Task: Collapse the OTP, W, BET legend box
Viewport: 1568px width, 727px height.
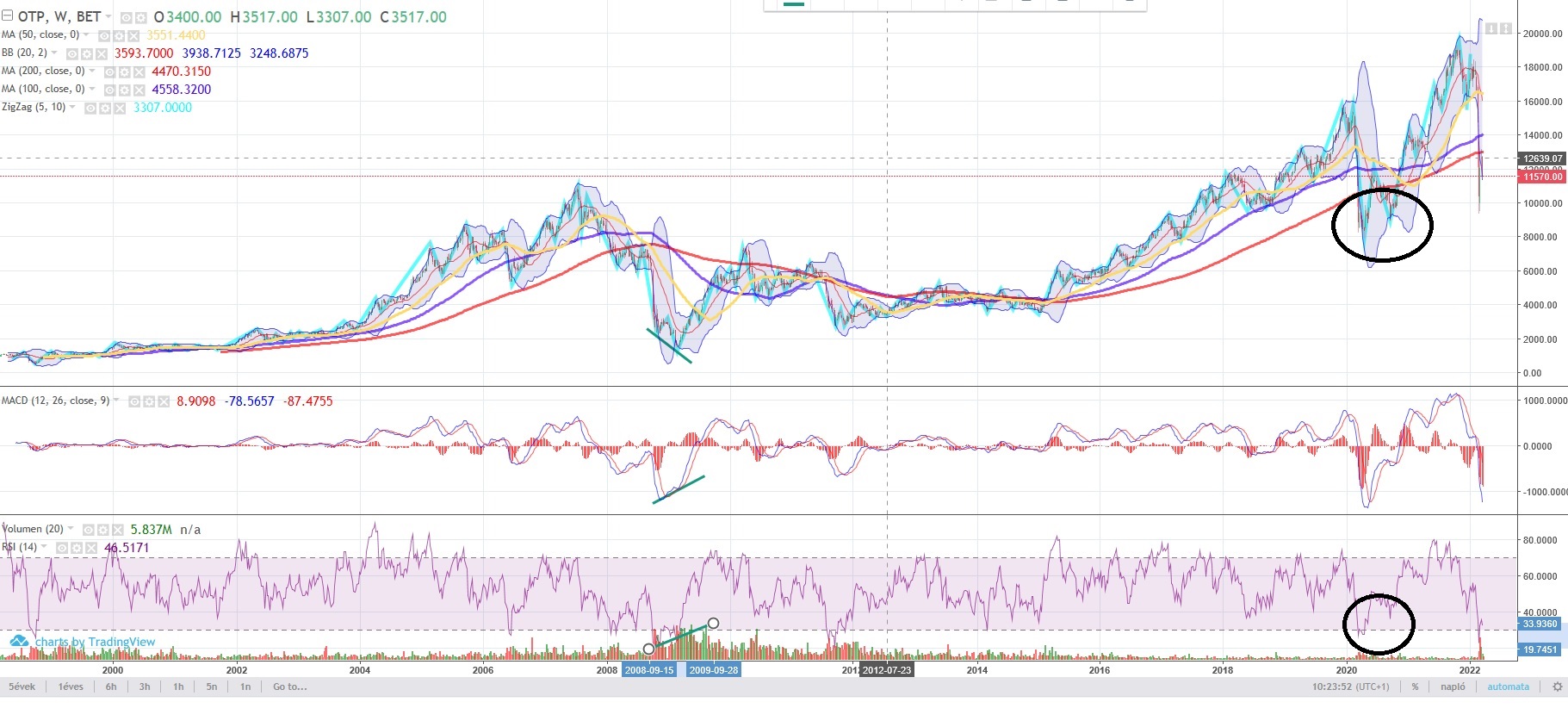Action: point(8,16)
